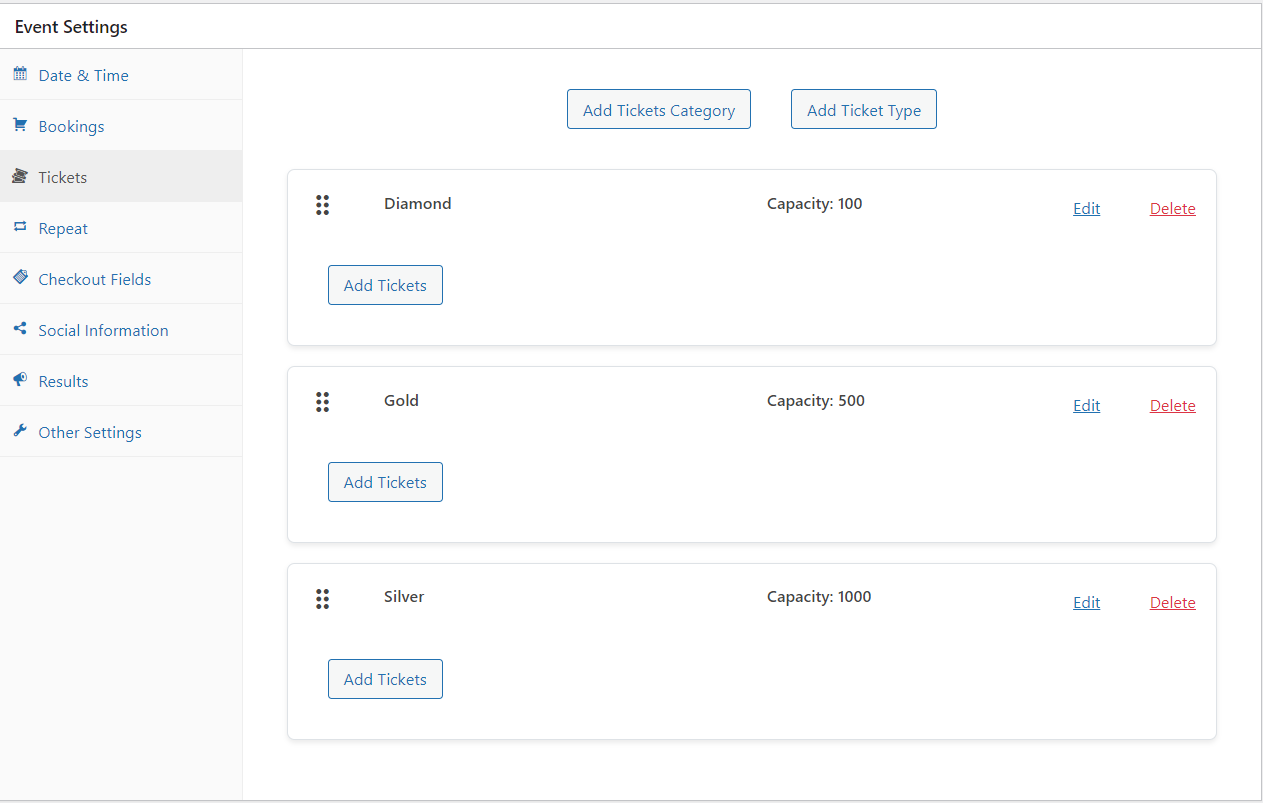This screenshot has height=803, width=1263.
Task: Click the repeat arrows icon beside Repeat
Action: [x=19, y=227]
